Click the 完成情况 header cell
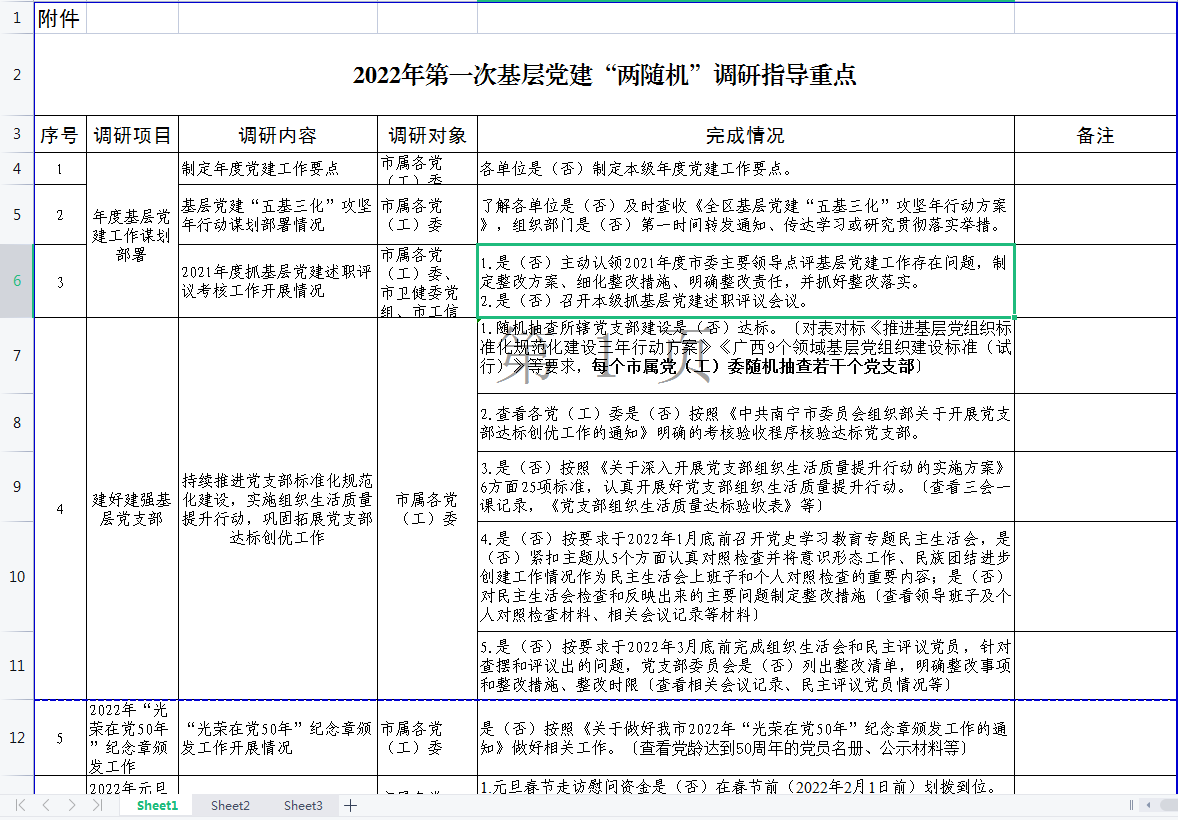 click(x=745, y=135)
